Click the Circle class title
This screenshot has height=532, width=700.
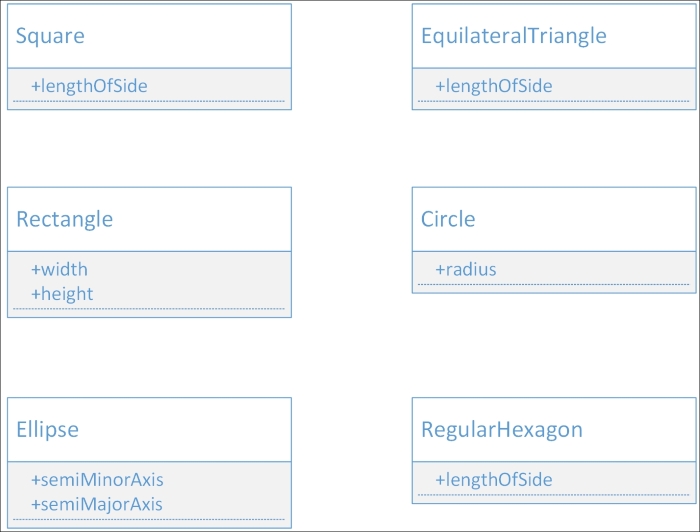448,219
